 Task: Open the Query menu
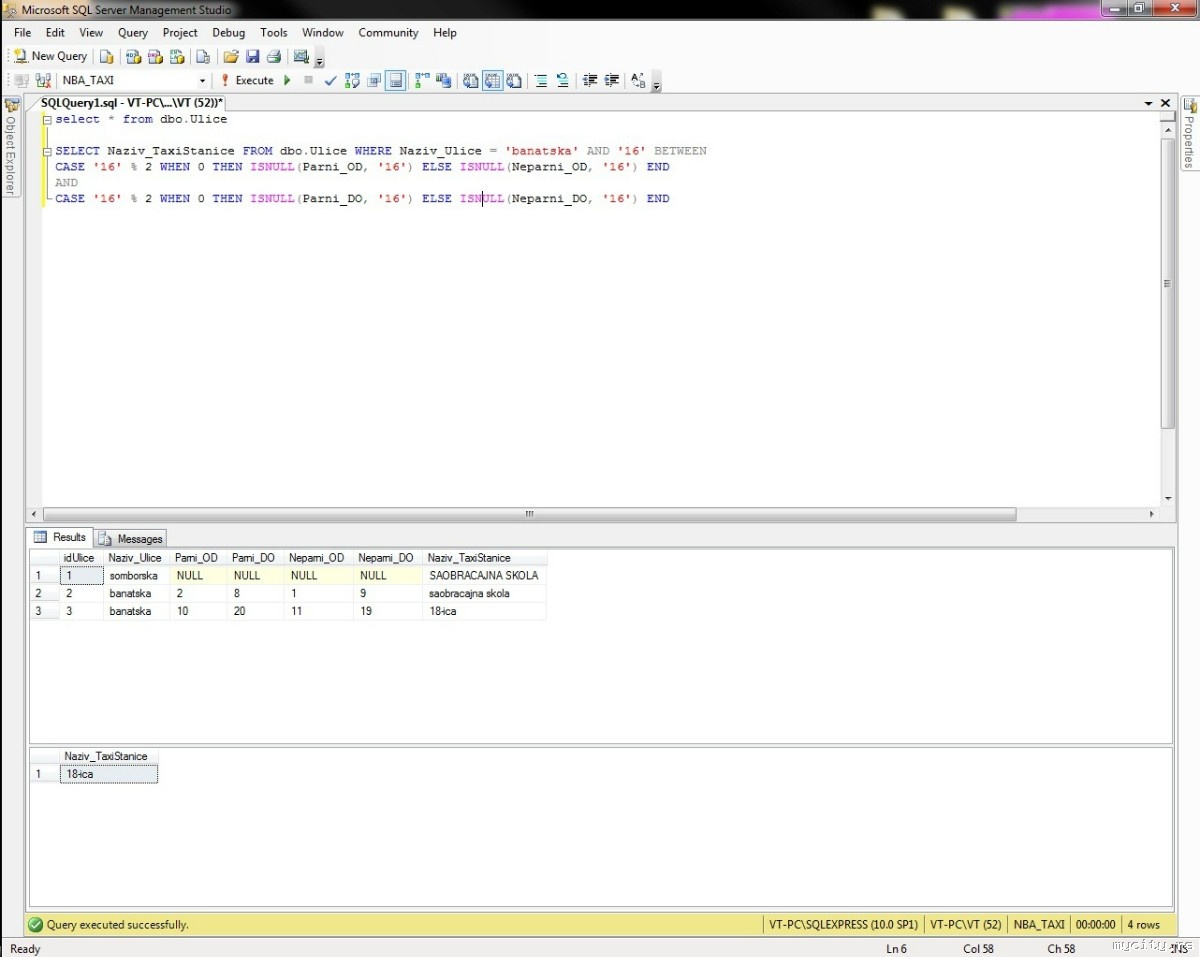pyautogui.click(x=132, y=32)
